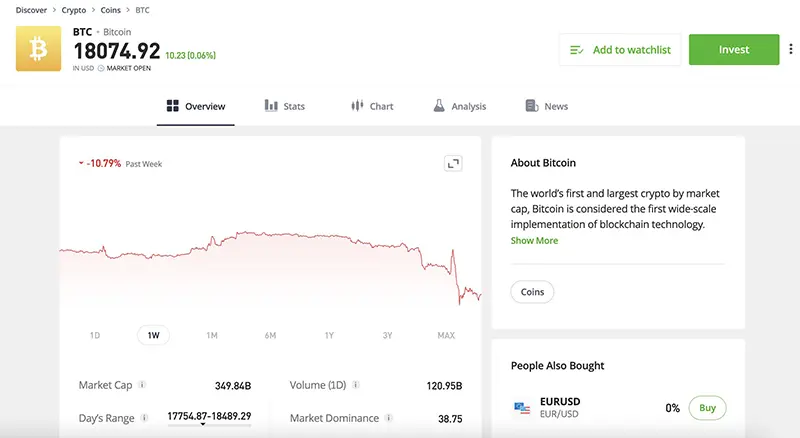The height and width of the screenshot is (438, 800).
Task: Open the News tab
Action: (546, 106)
